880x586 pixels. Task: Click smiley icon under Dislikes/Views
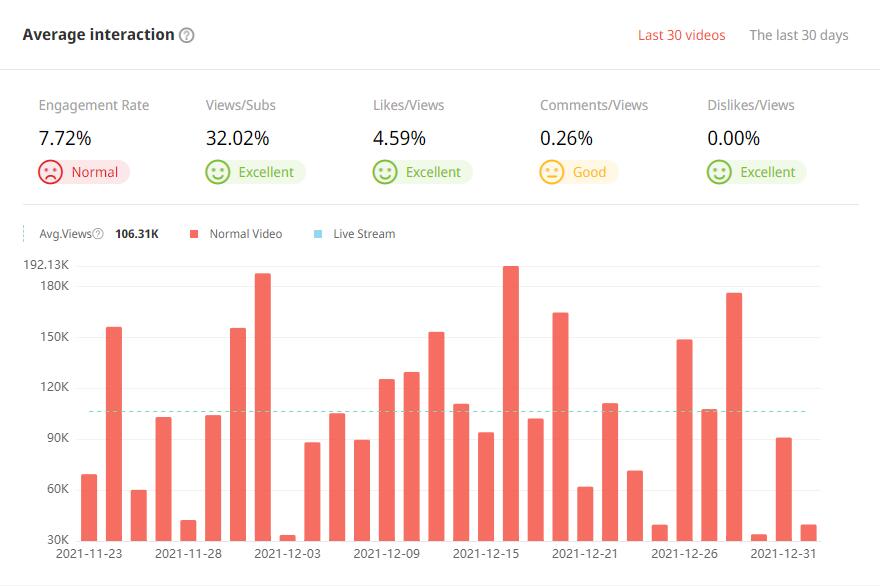coord(719,172)
